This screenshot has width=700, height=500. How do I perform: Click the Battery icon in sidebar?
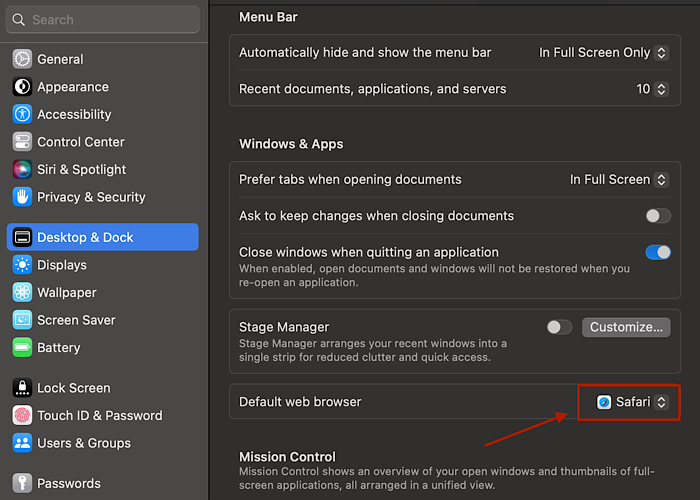pyautogui.click(x=22, y=347)
